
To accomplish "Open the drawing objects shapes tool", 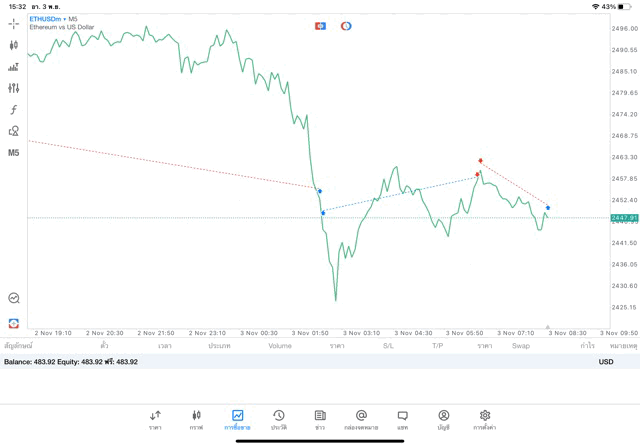I will [x=13, y=131].
